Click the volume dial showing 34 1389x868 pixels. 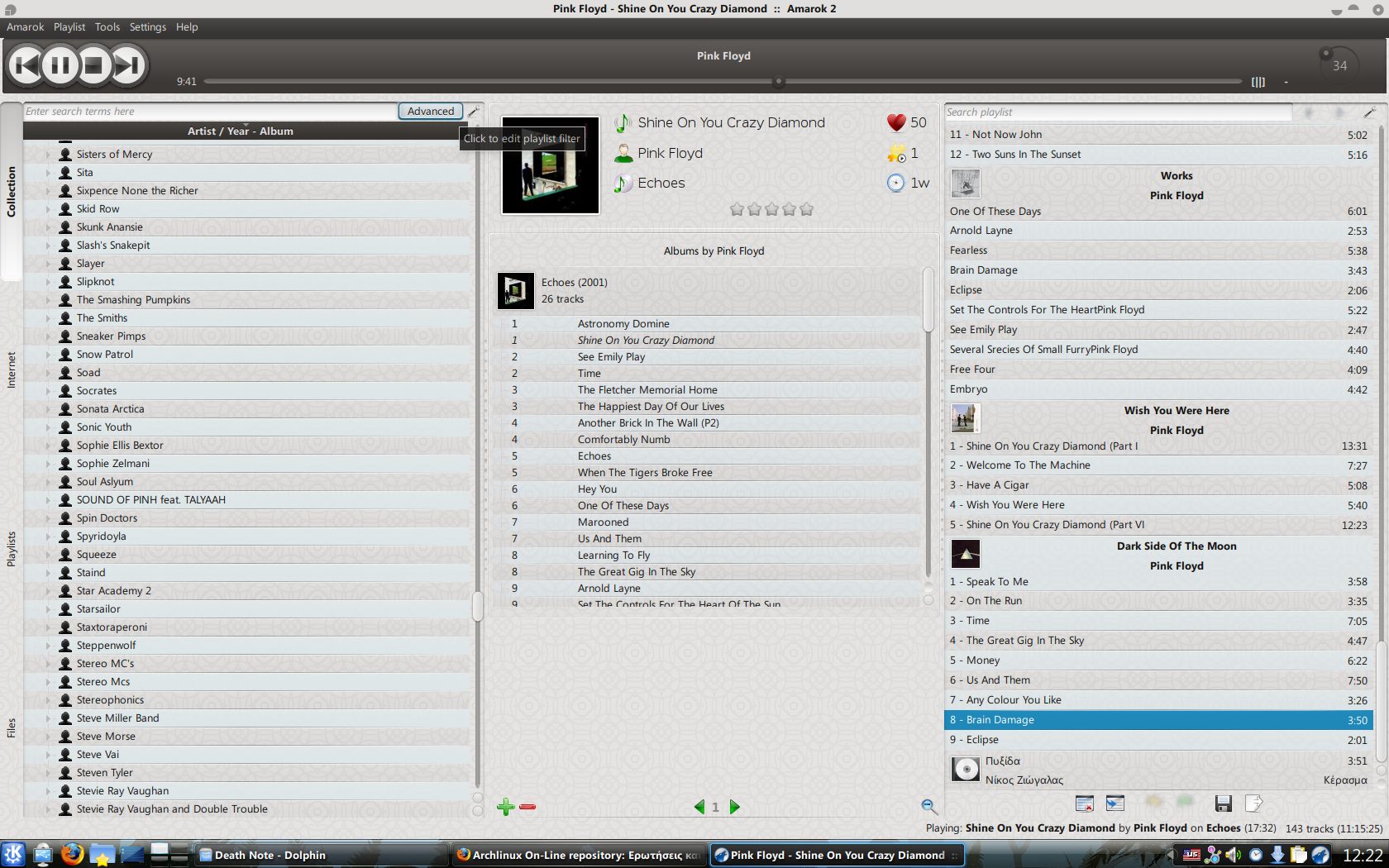coord(1339,65)
